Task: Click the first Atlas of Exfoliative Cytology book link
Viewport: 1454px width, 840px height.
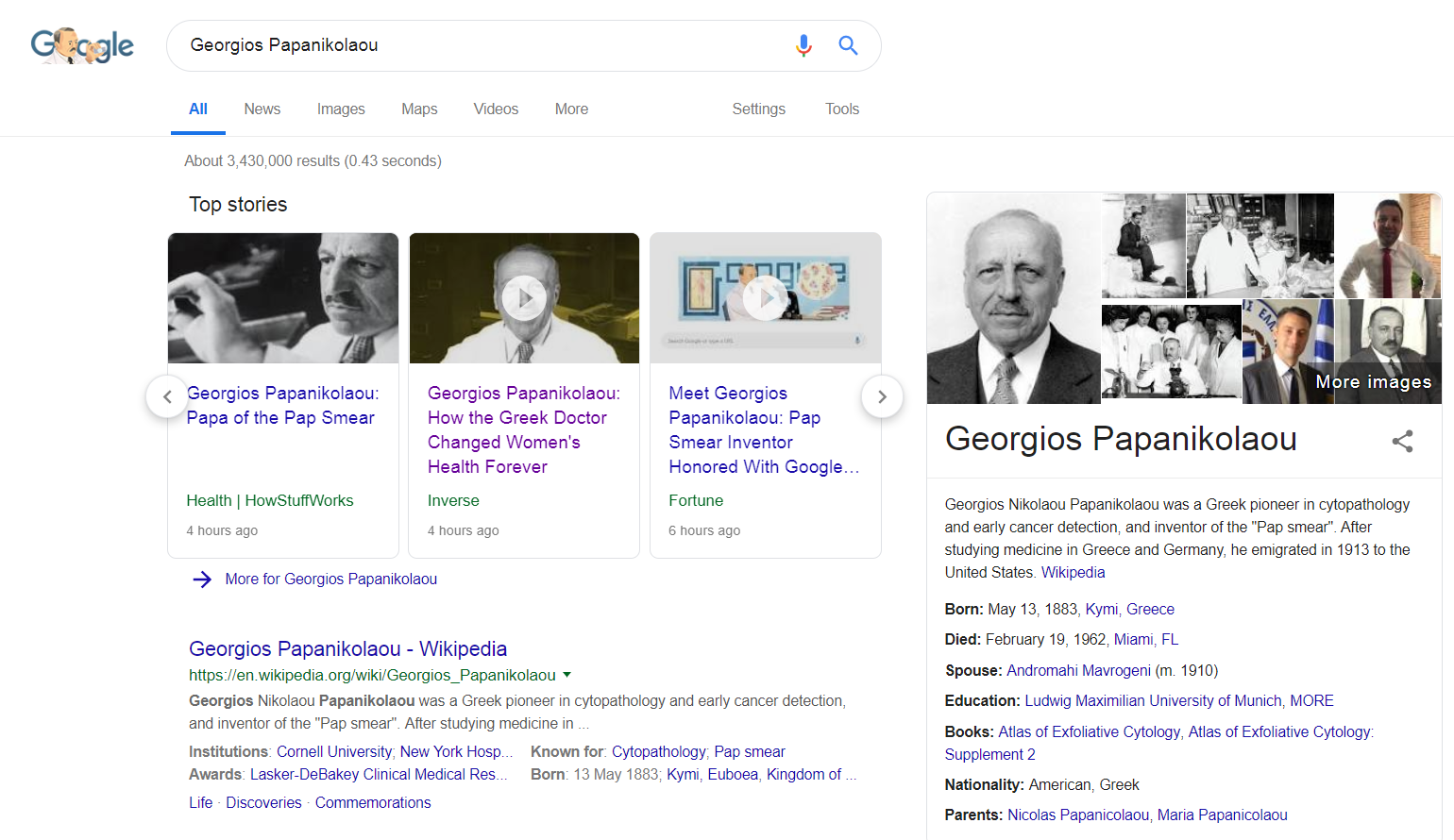Action: point(1089,731)
